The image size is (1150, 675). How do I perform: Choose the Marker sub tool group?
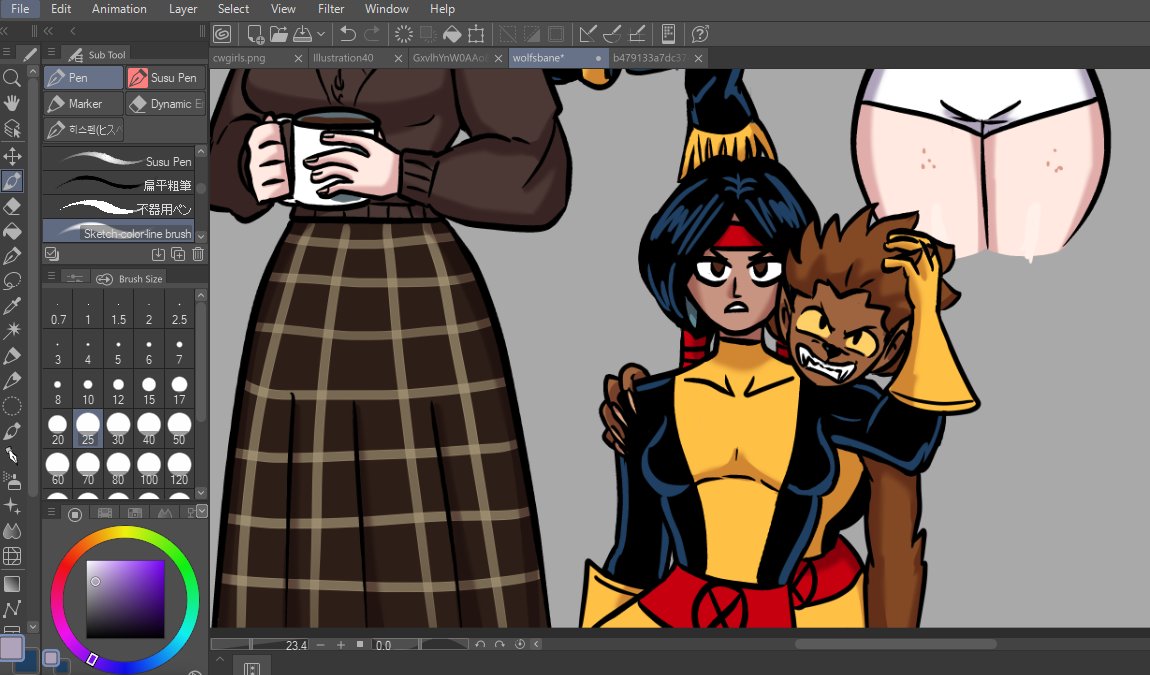click(x=83, y=104)
